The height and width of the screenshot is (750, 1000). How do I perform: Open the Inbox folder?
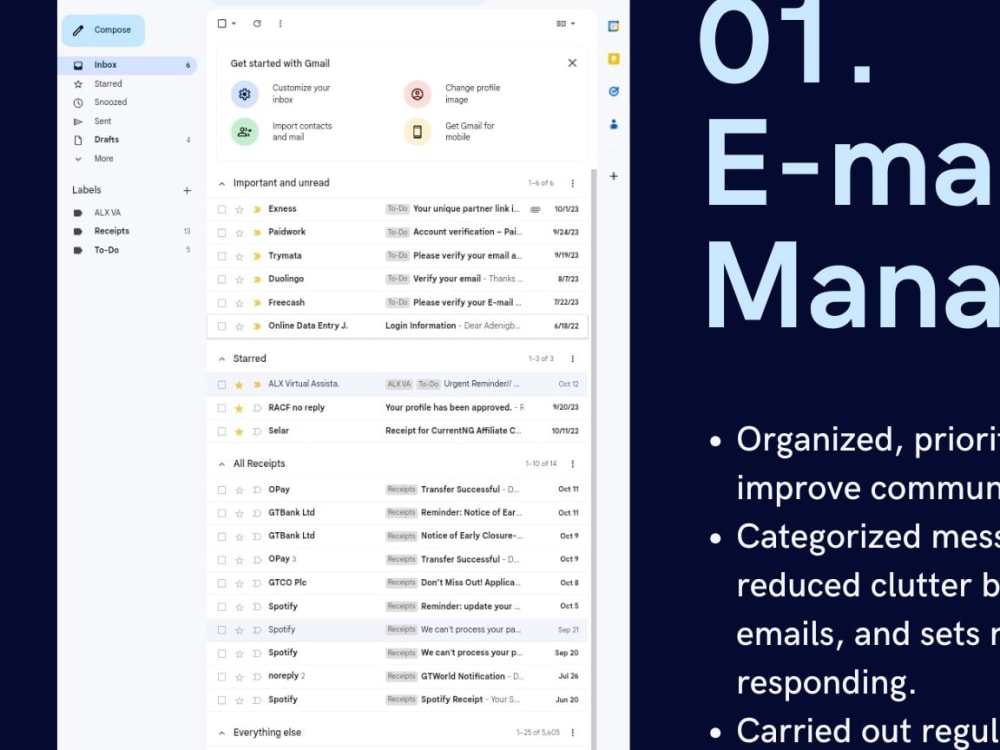(127, 65)
